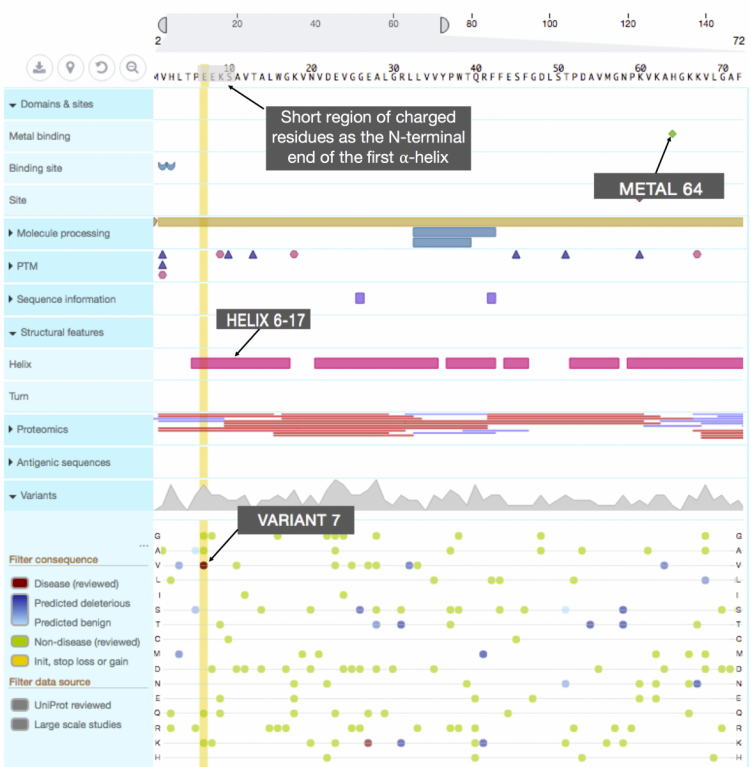The height and width of the screenshot is (767, 750).
Task: Click the Init, stop loss or gain filter
Action: point(20,661)
